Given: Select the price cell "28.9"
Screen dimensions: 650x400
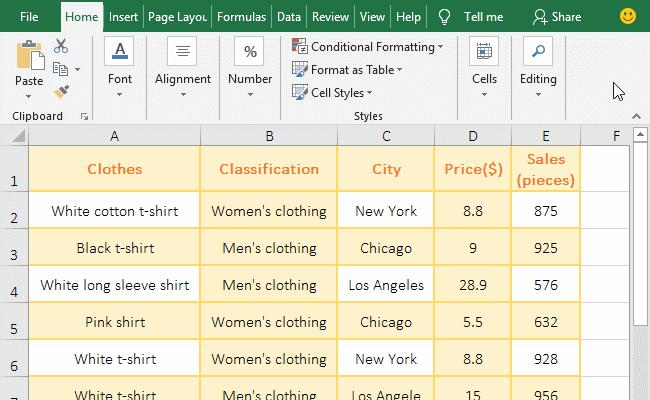Looking at the screenshot, I should pos(473,285).
